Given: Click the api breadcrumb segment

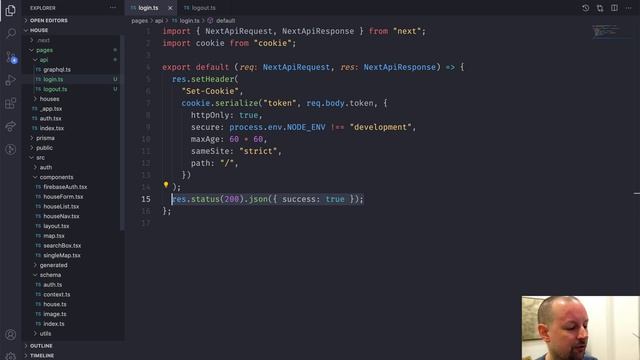Looking at the screenshot, I should [x=159, y=20].
